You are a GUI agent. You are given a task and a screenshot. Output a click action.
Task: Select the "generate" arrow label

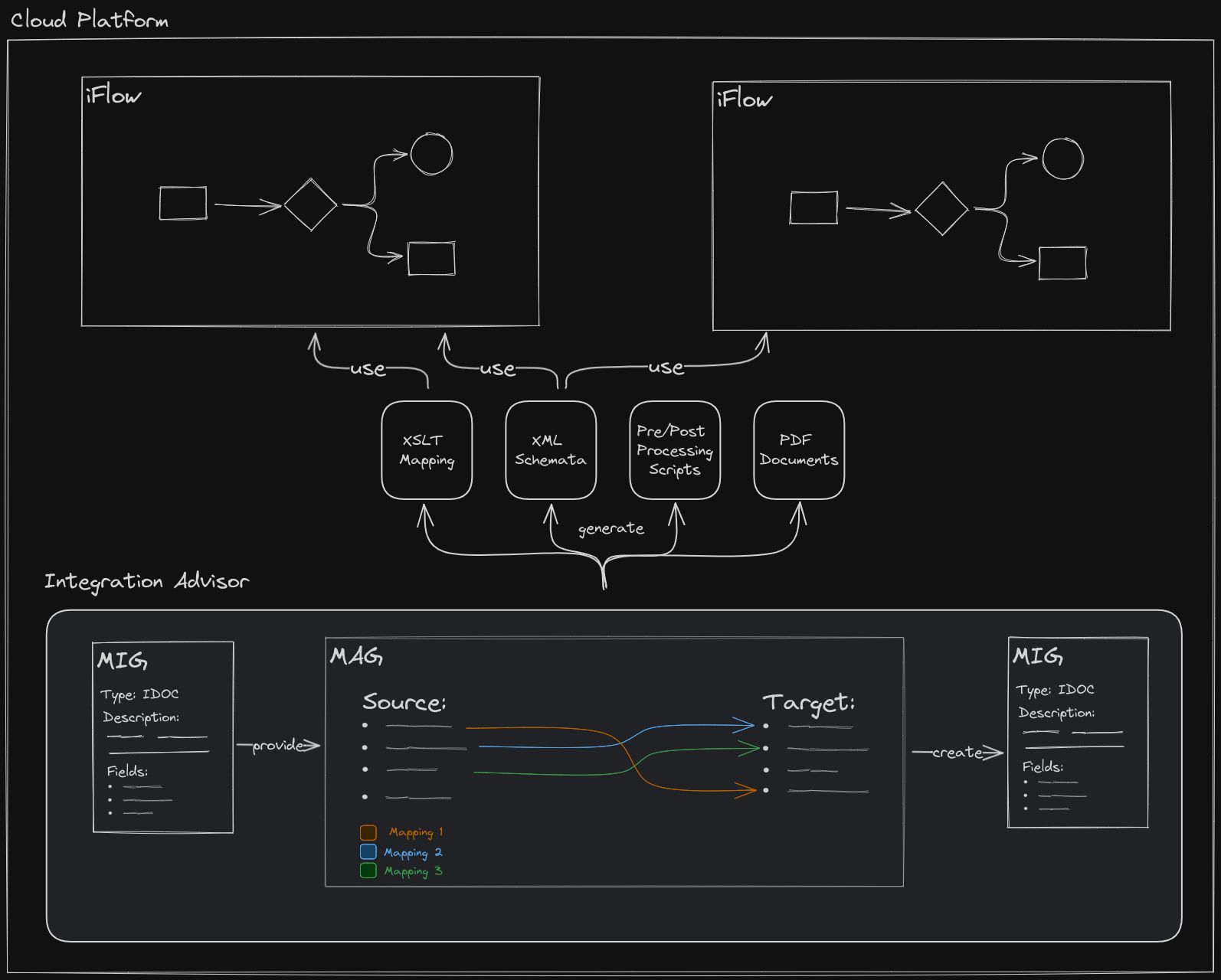[x=610, y=528]
